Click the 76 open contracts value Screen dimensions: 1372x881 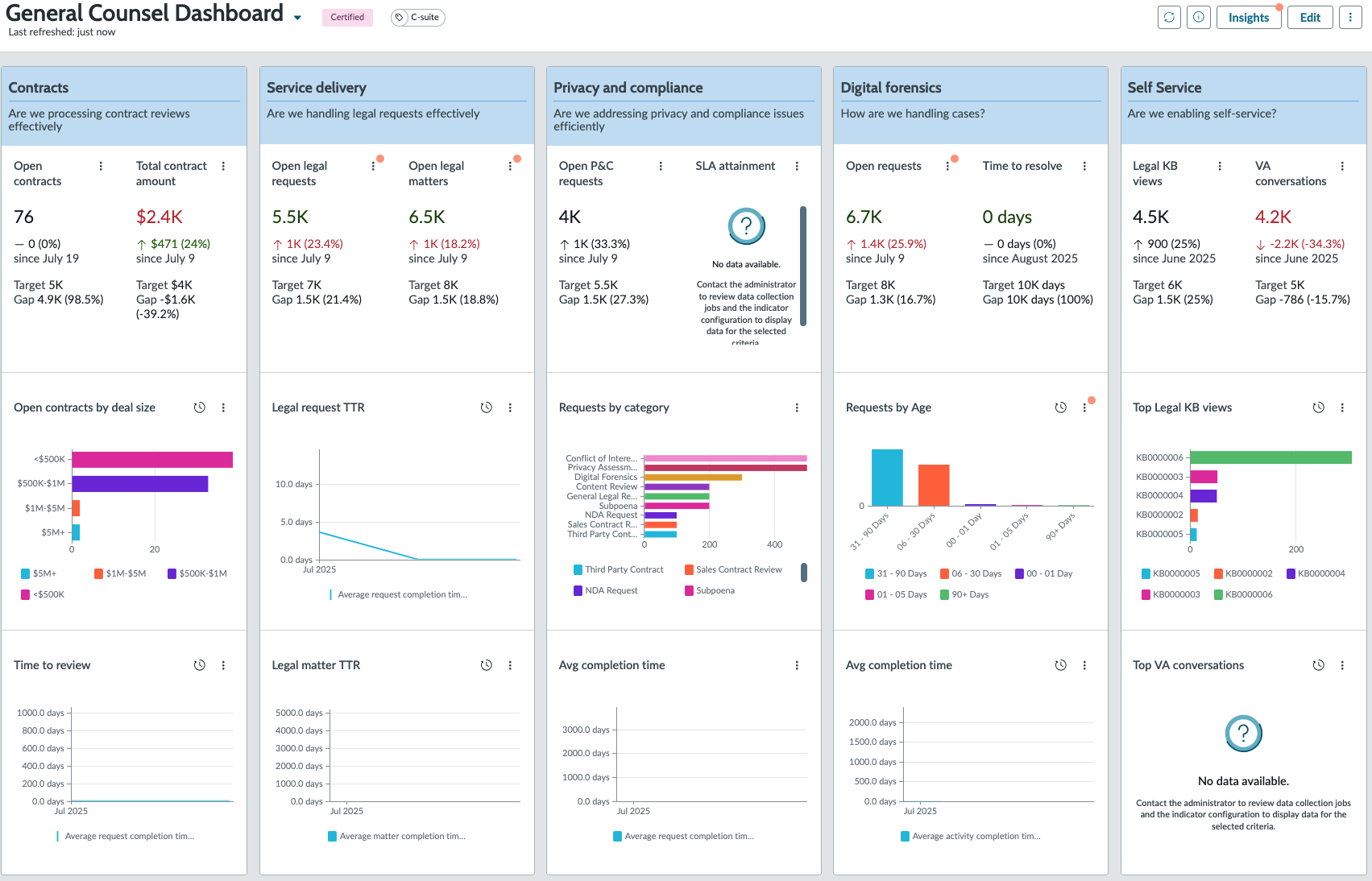tap(23, 217)
